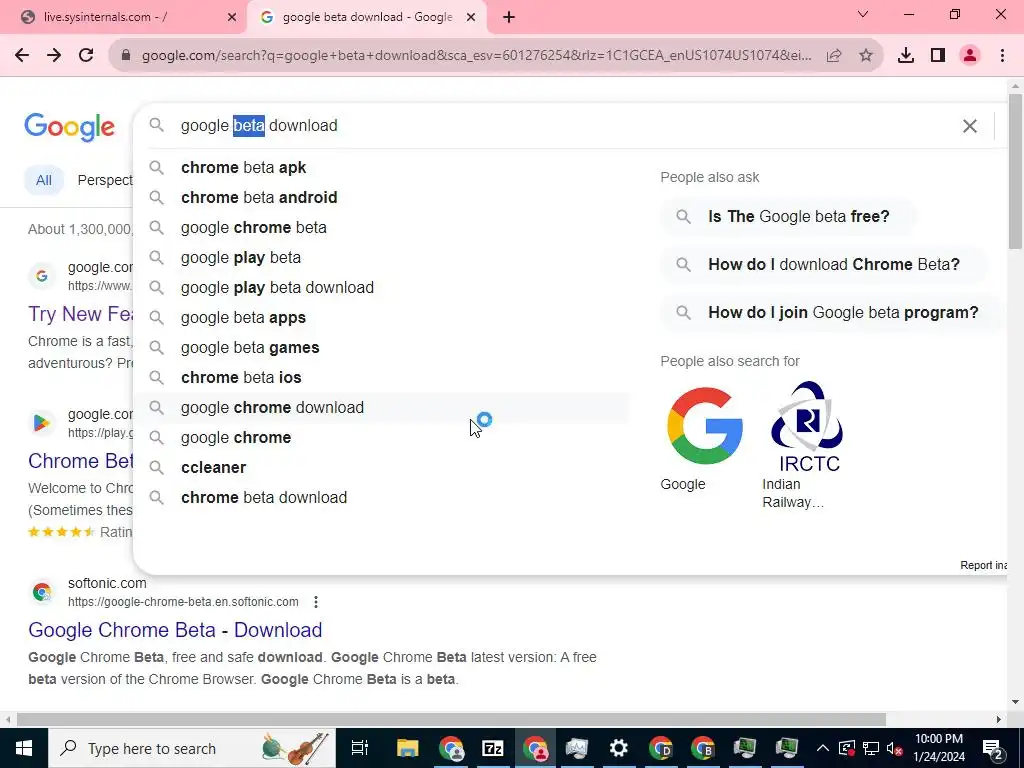The image size is (1024, 768).
Task: Open Settings gear on the taskbar
Action: (618, 748)
